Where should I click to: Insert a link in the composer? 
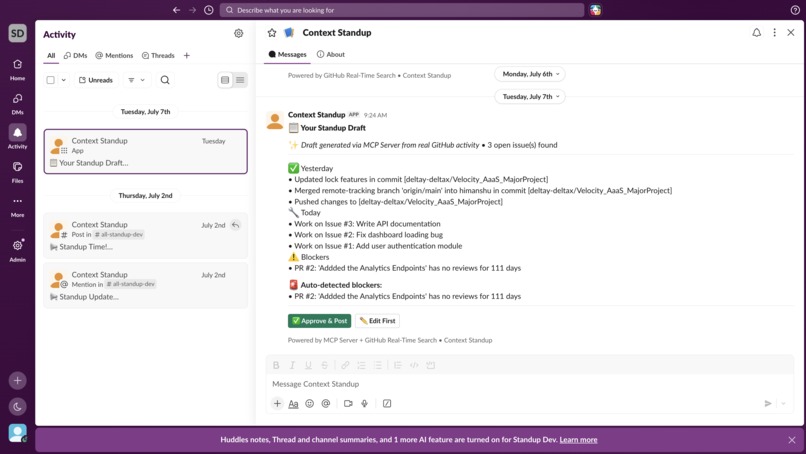pos(345,365)
